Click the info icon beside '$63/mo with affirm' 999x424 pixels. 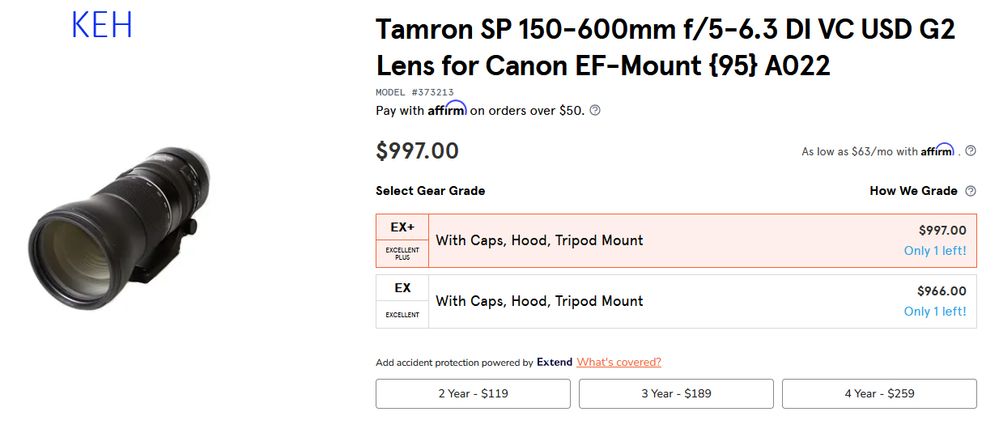970,151
